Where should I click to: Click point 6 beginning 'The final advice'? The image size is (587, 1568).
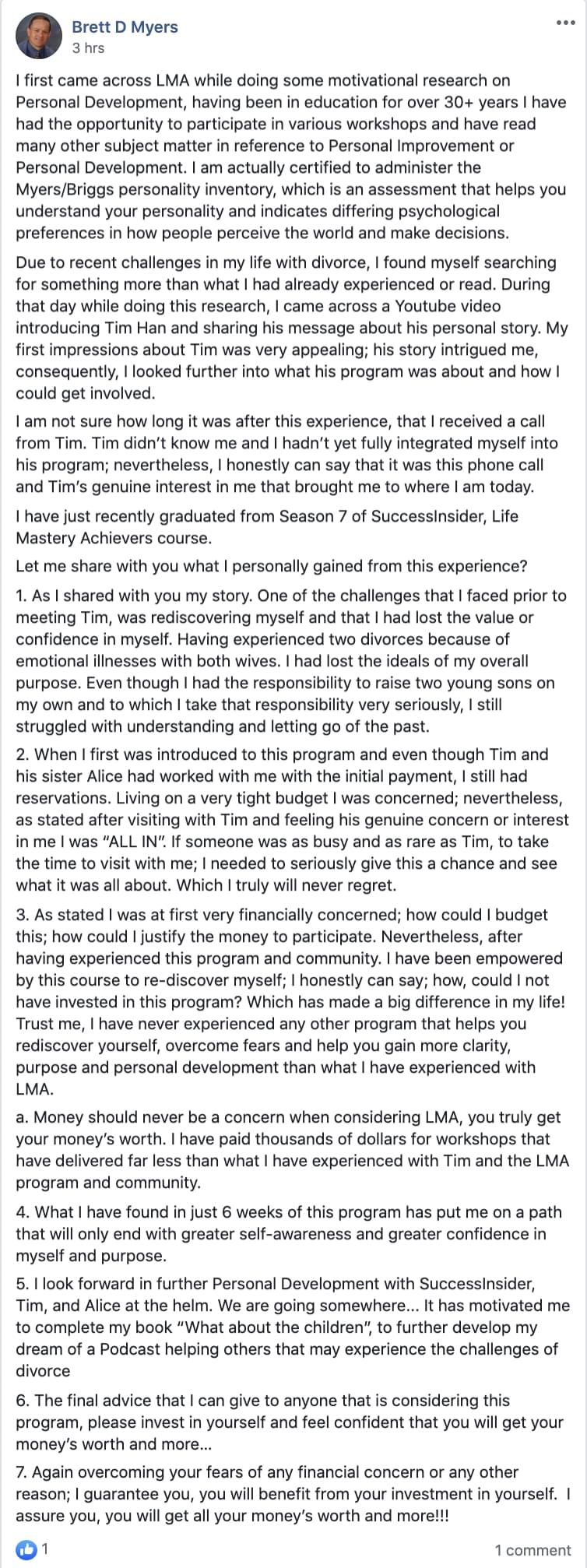[290, 1422]
